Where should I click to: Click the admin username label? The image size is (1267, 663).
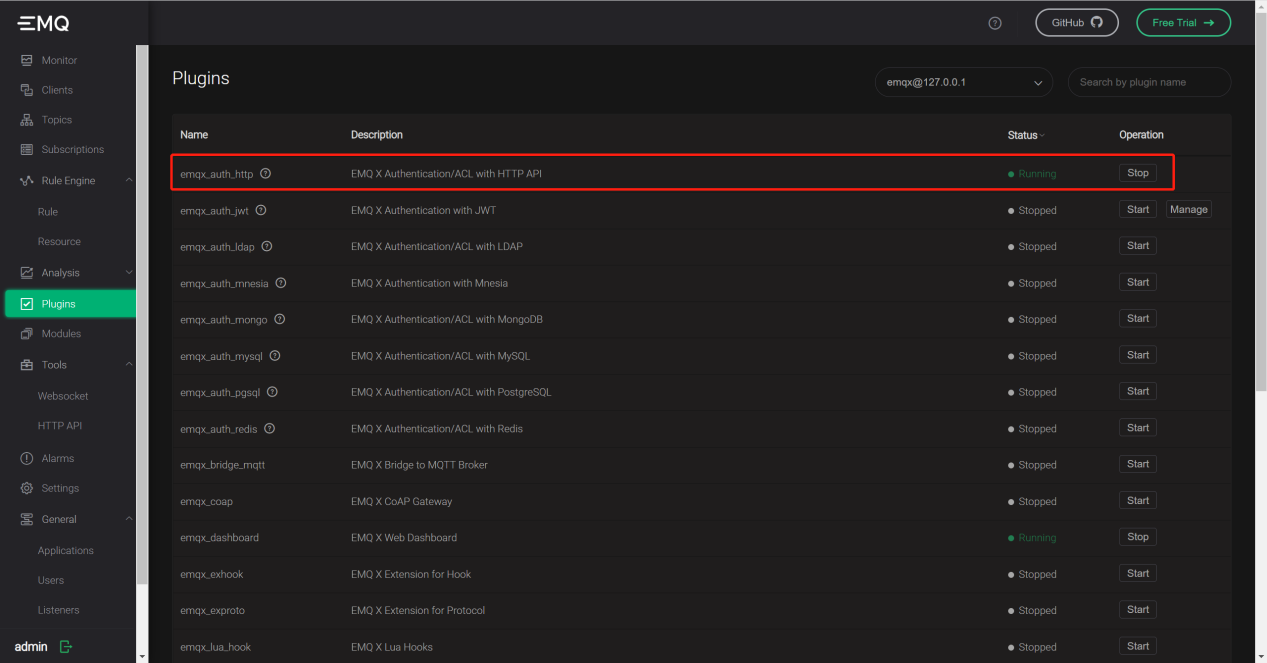coord(31,647)
